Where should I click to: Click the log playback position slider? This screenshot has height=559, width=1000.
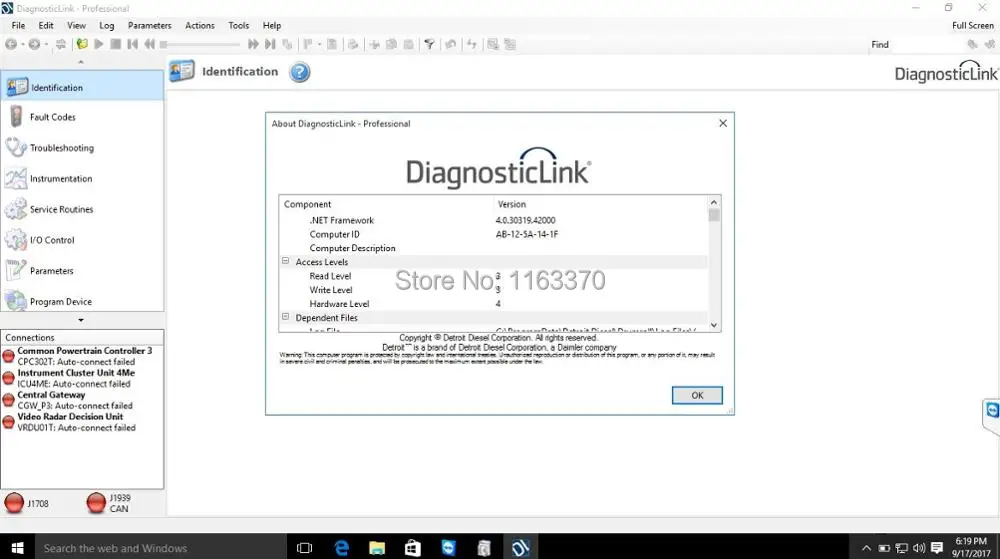click(200, 45)
